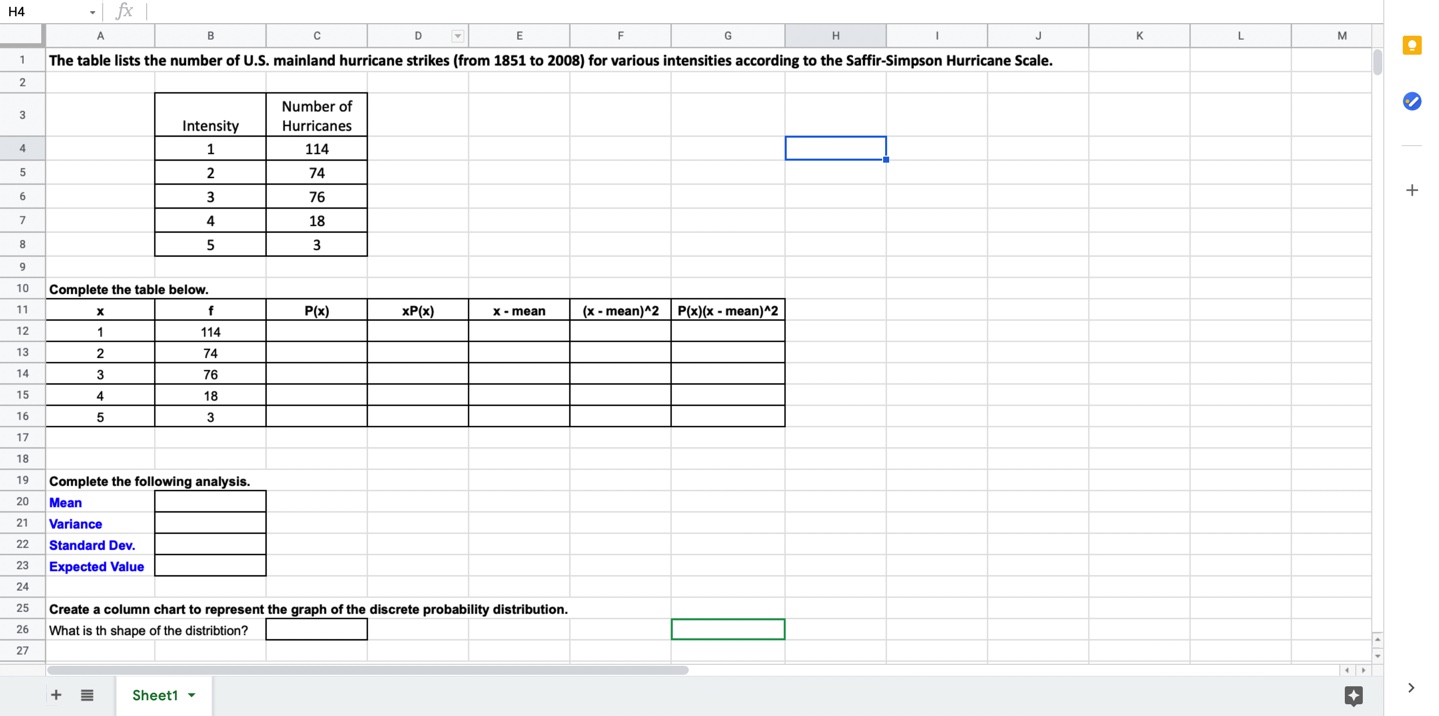Viewport: 1439px width, 716px height.
Task: Select column B header
Action: coord(210,36)
